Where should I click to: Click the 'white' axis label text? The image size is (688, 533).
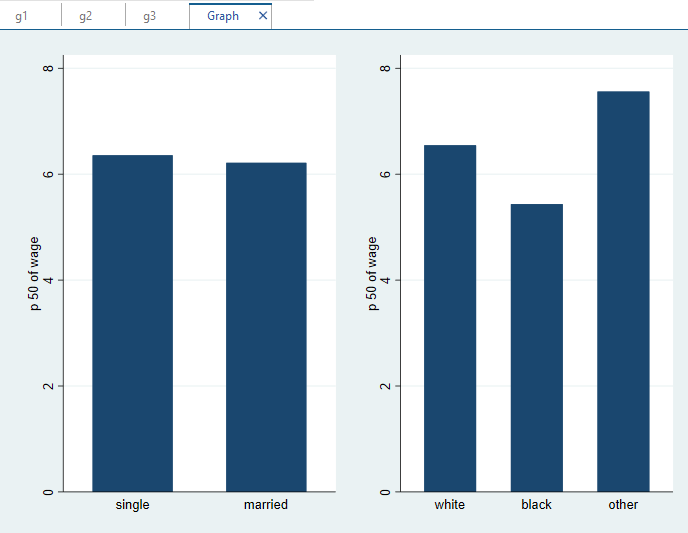click(449, 505)
